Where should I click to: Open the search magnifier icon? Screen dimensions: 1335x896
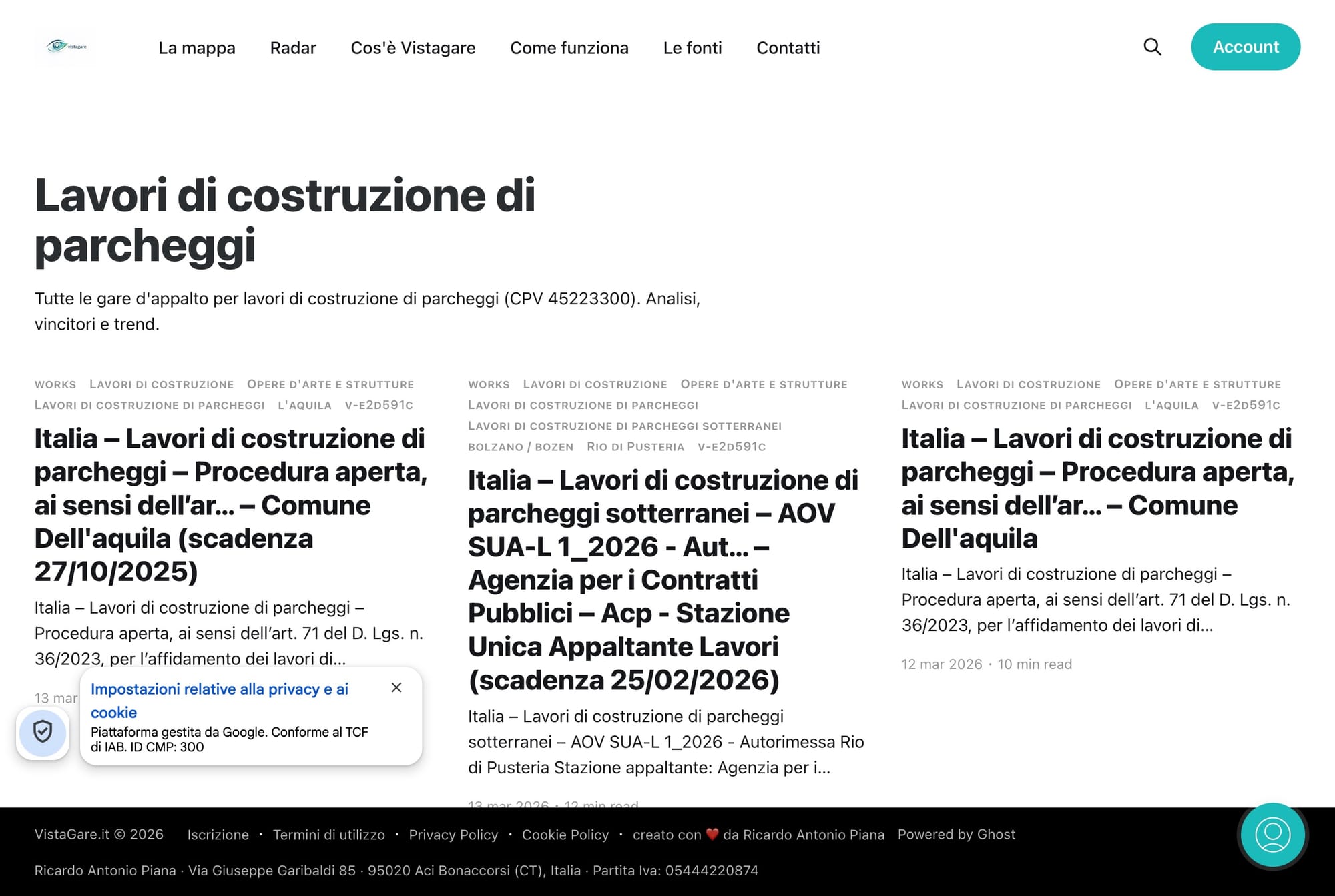click(1152, 47)
